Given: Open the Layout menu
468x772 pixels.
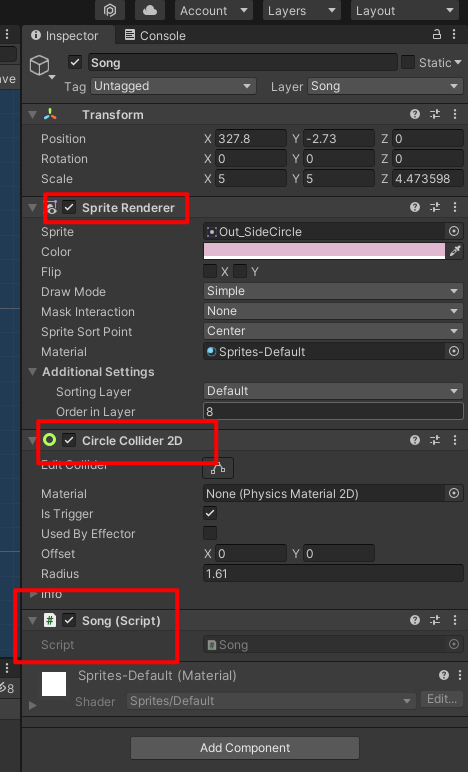Looking at the screenshot, I should click(x=404, y=10).
